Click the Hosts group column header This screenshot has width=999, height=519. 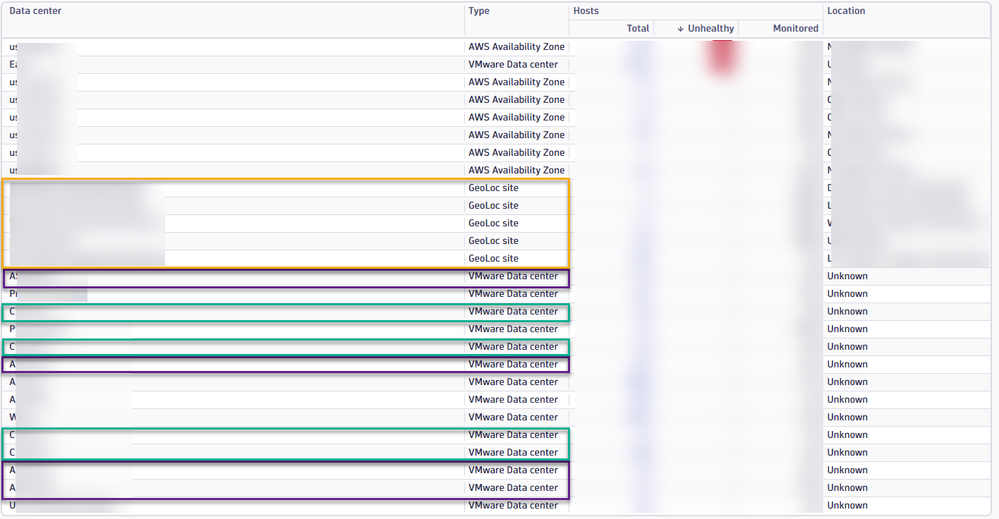click(586, 11)
